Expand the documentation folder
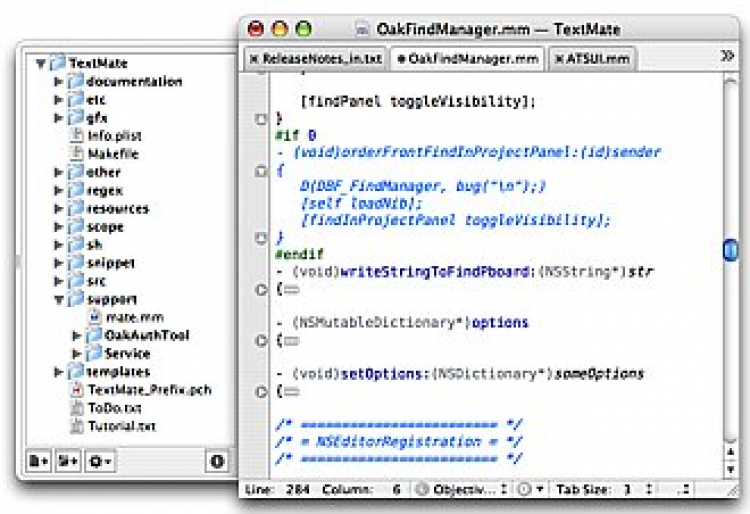The image size is (750, 514). click(x=58, y=81)
